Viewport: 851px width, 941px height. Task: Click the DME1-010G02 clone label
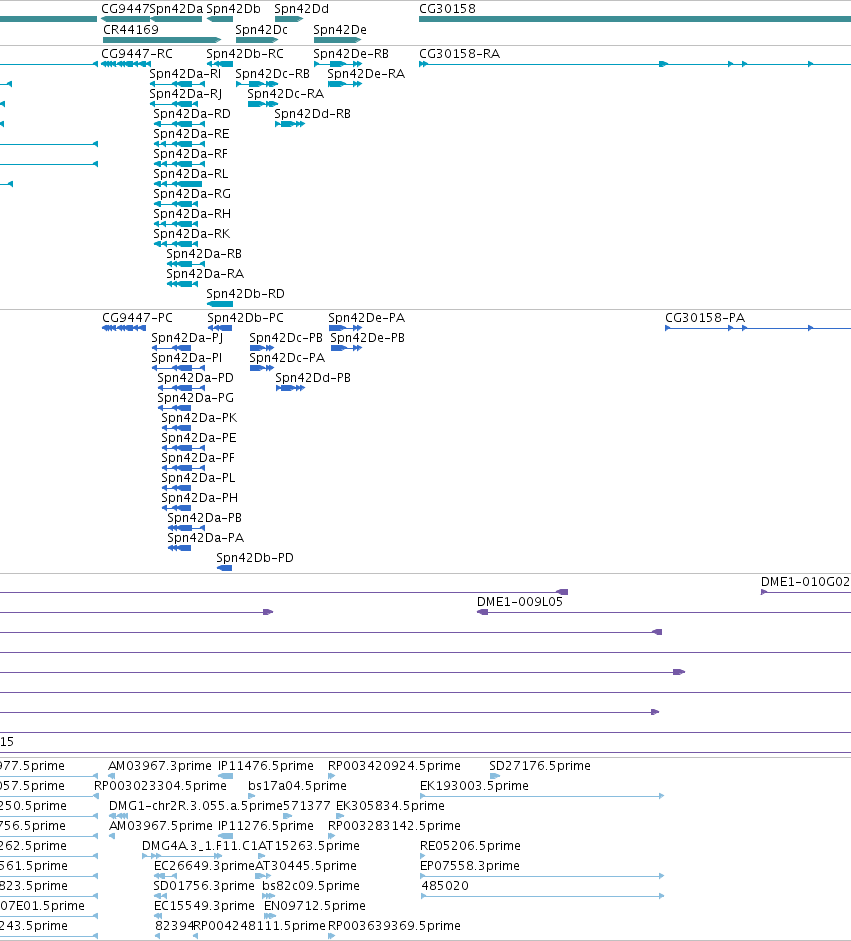(x=805, y=582)
